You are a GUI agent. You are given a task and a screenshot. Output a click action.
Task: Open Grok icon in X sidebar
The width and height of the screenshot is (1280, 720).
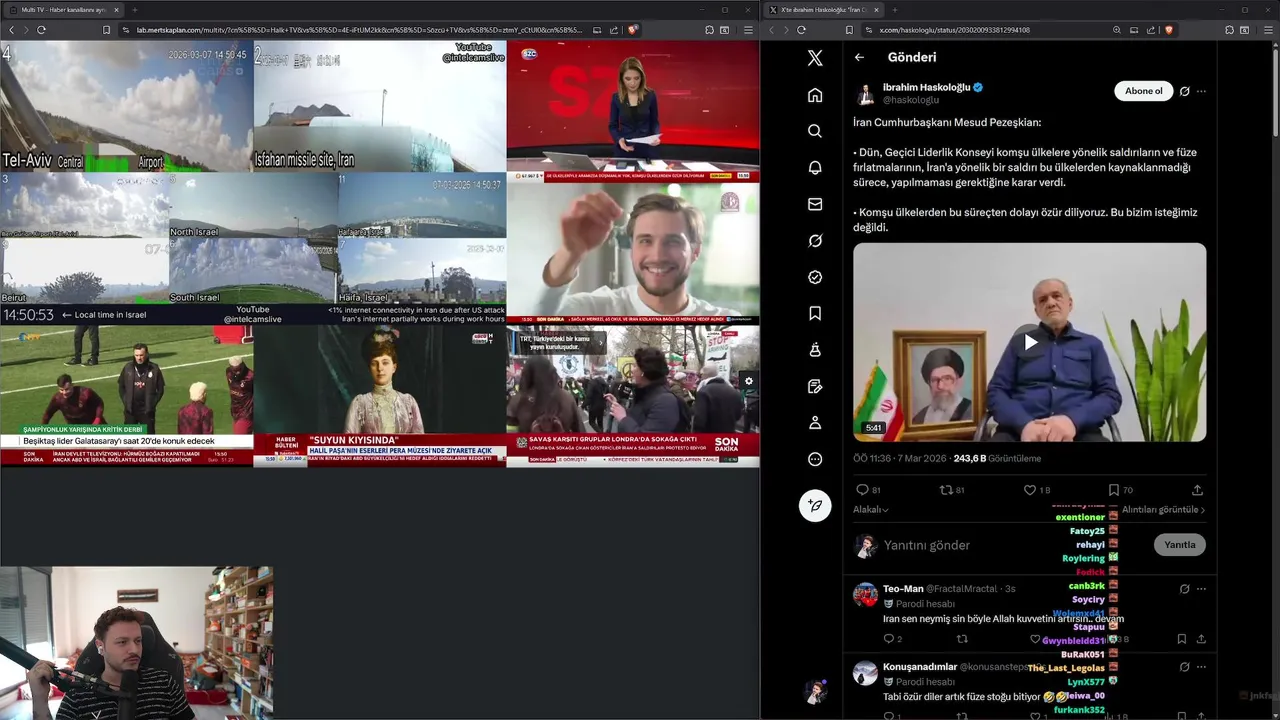(x=815, y=241)
